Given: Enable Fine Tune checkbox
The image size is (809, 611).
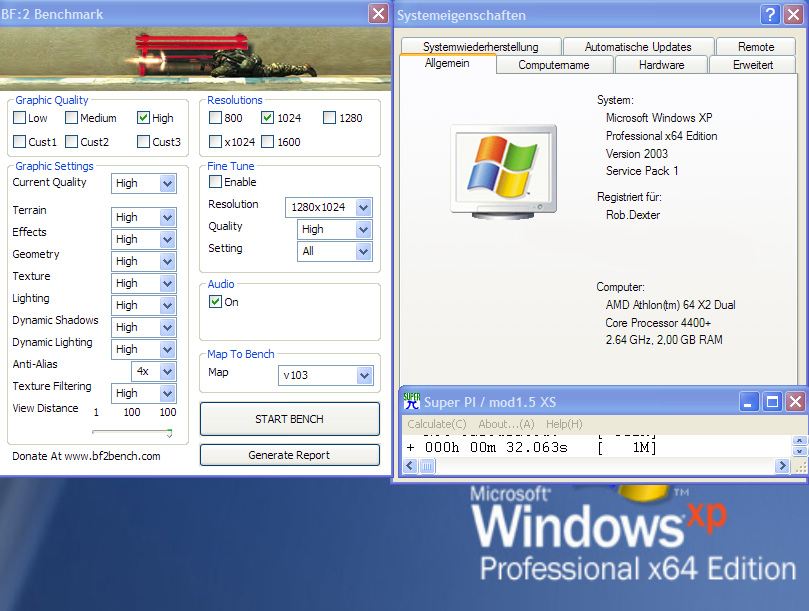Looking at the screenshot, I should tap(216, 182).
